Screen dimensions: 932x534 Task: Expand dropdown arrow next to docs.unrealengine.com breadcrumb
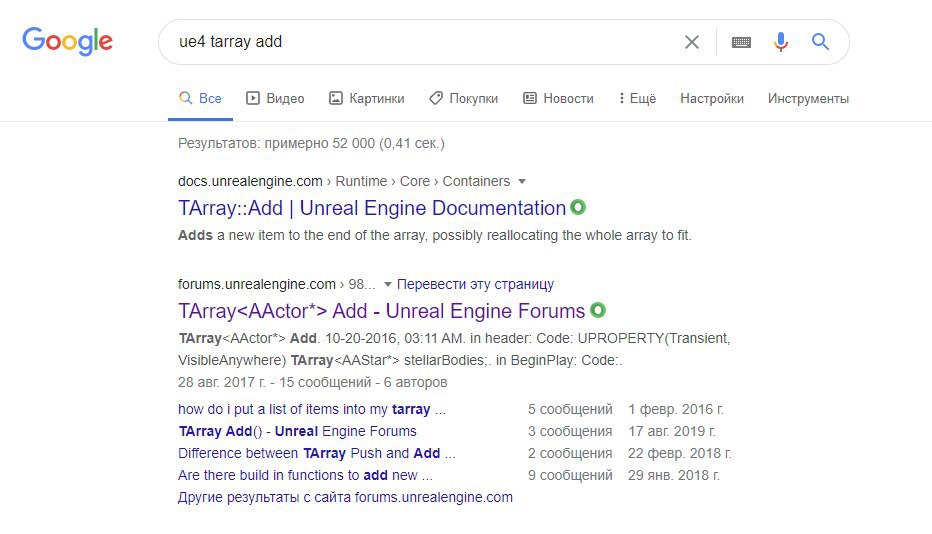point(522,181)
